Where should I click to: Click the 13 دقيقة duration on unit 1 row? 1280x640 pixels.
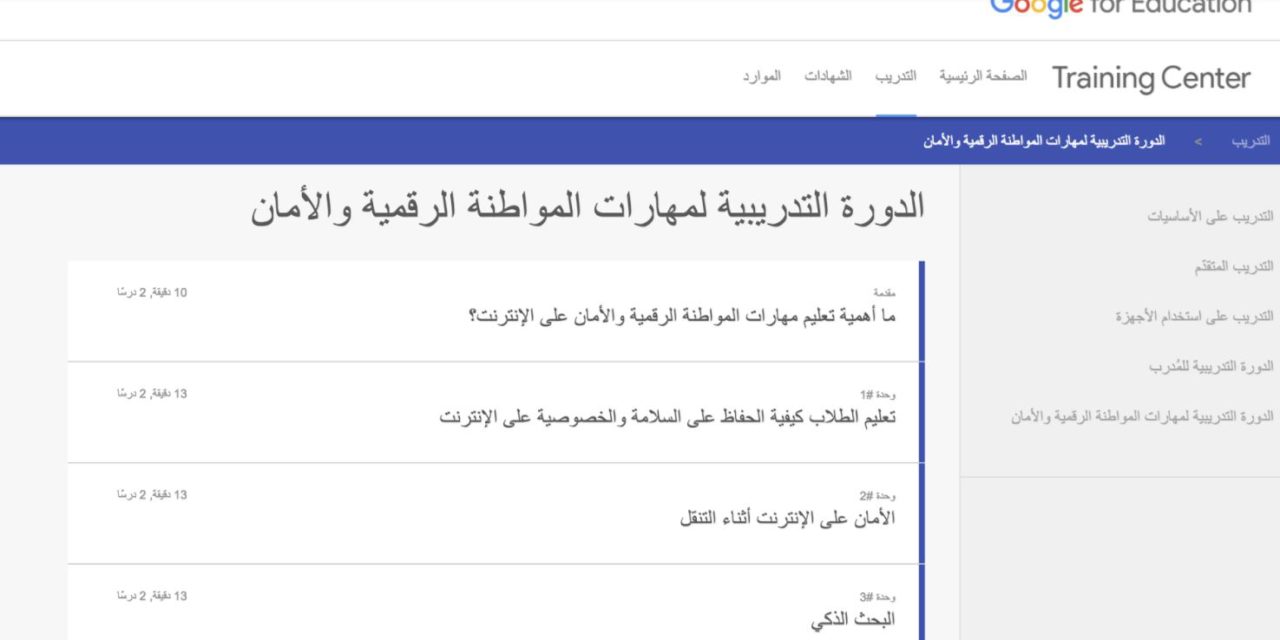point(151,393)
